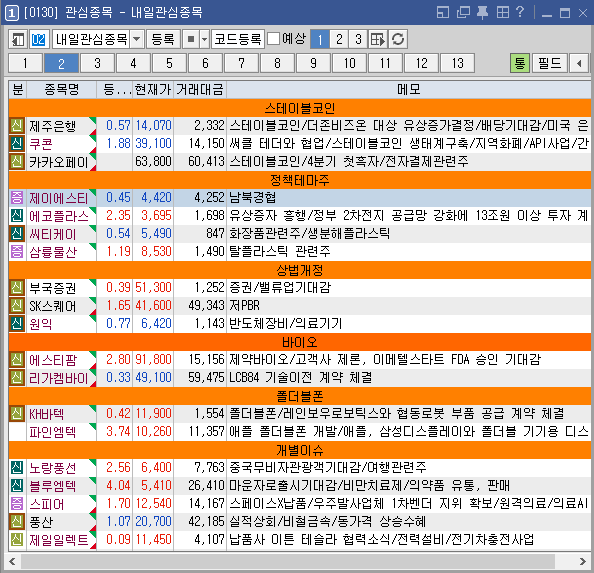The width and height of the screenshot is (594, 573).
Task: Select the 쿠콘 stock row name
Action: tap(41, 144)
